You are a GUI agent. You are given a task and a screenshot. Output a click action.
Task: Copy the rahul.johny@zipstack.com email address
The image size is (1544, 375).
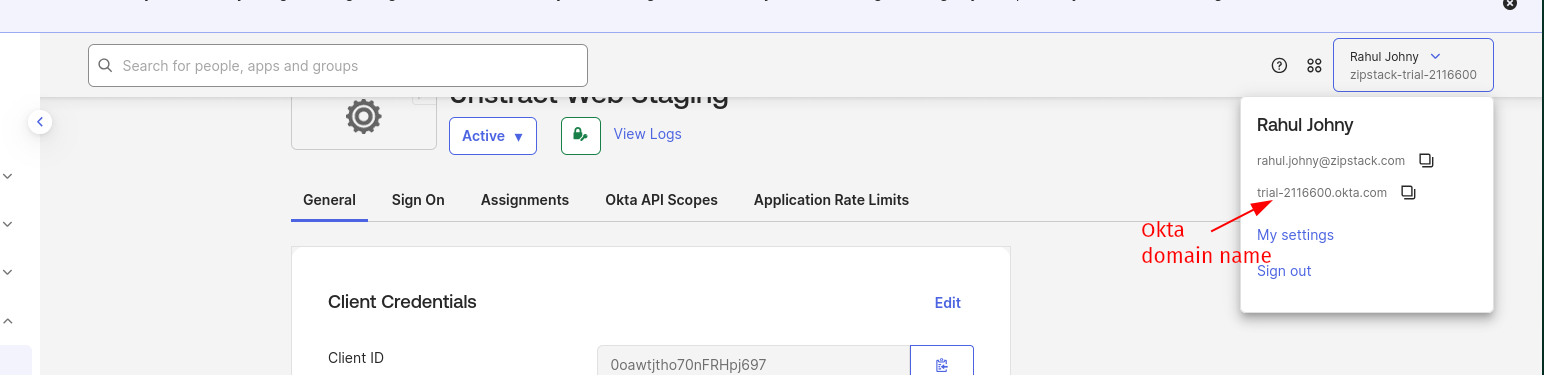point(1427,160)
